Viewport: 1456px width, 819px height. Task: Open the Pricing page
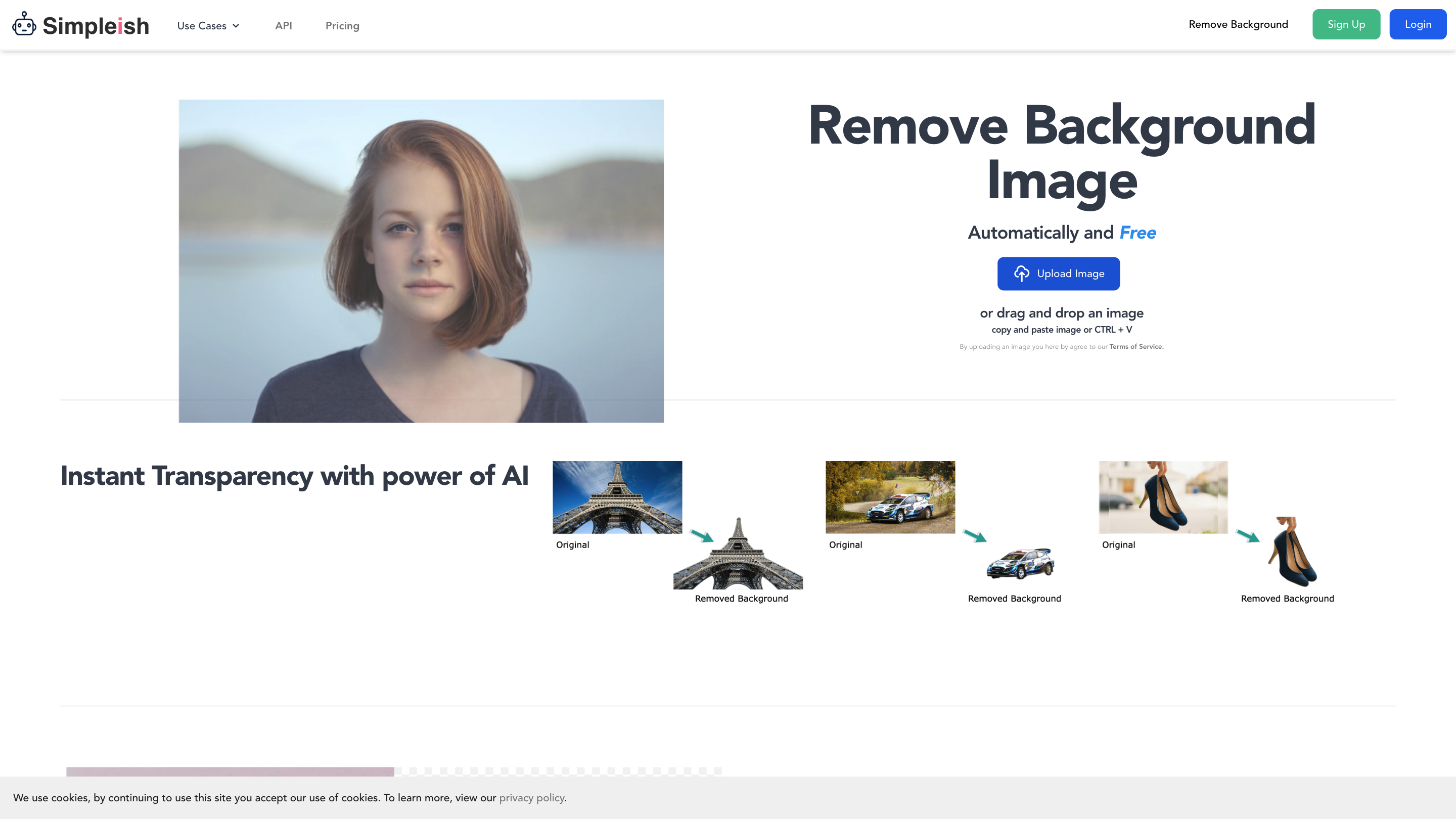point(341,25)
